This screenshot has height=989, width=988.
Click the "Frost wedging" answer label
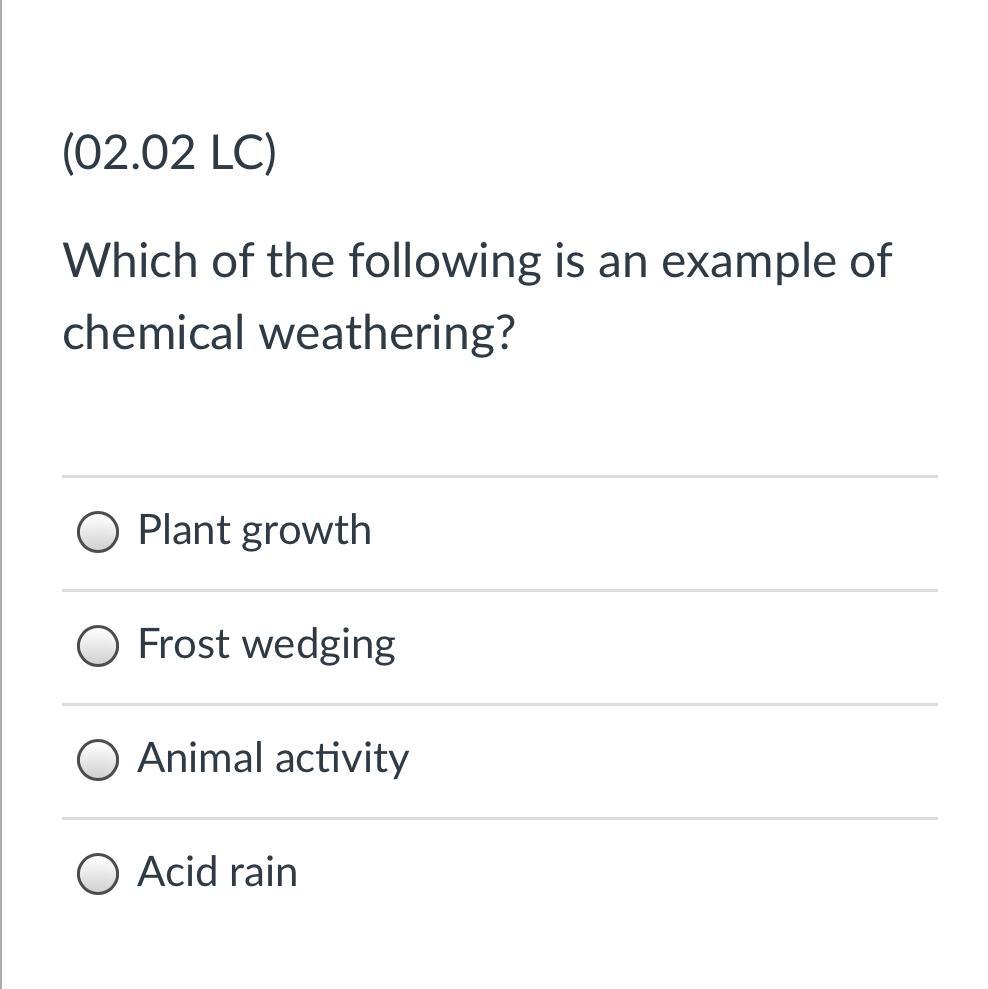click(x=266, y=644)
